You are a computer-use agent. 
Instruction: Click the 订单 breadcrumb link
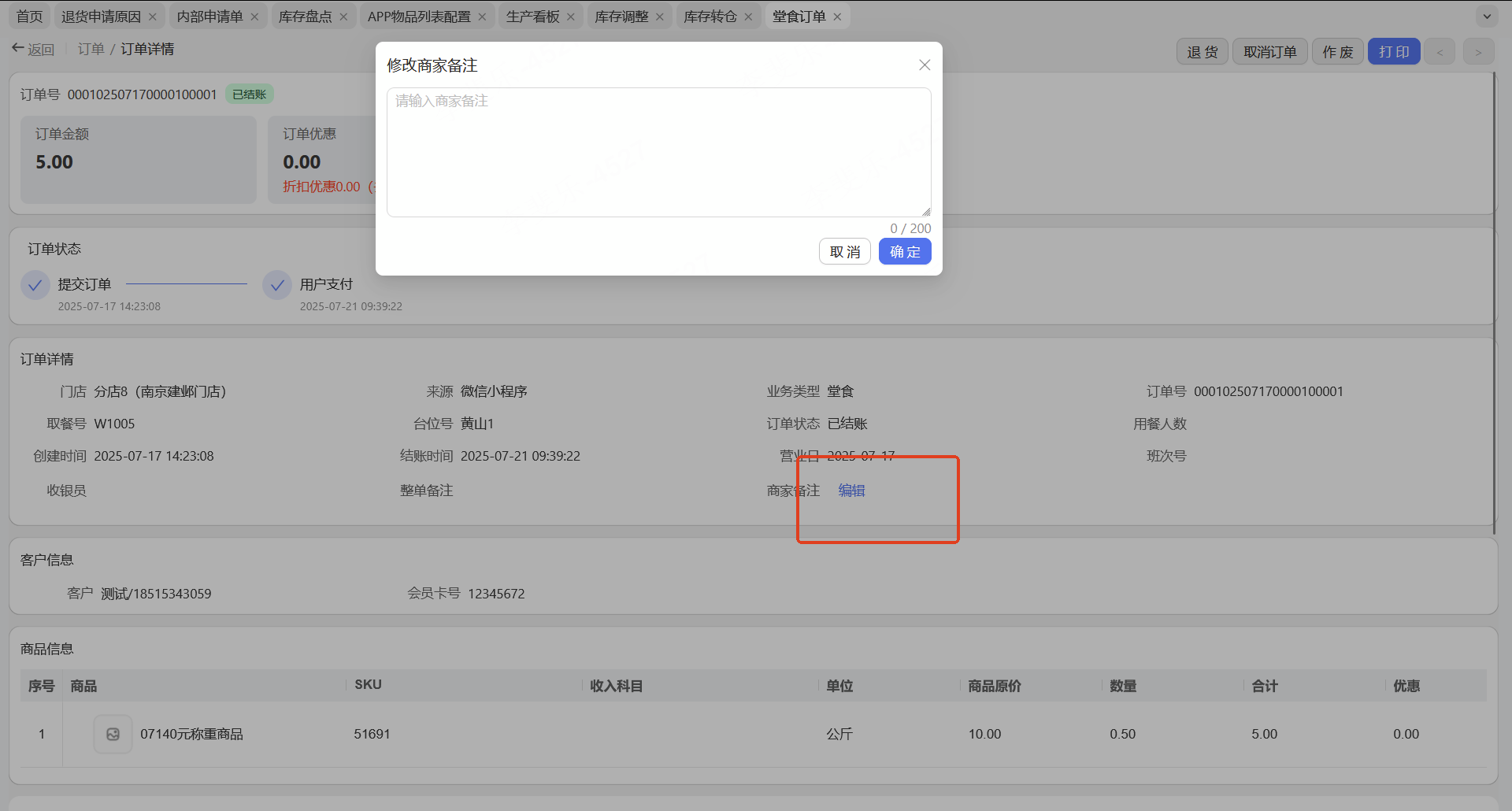91,49
